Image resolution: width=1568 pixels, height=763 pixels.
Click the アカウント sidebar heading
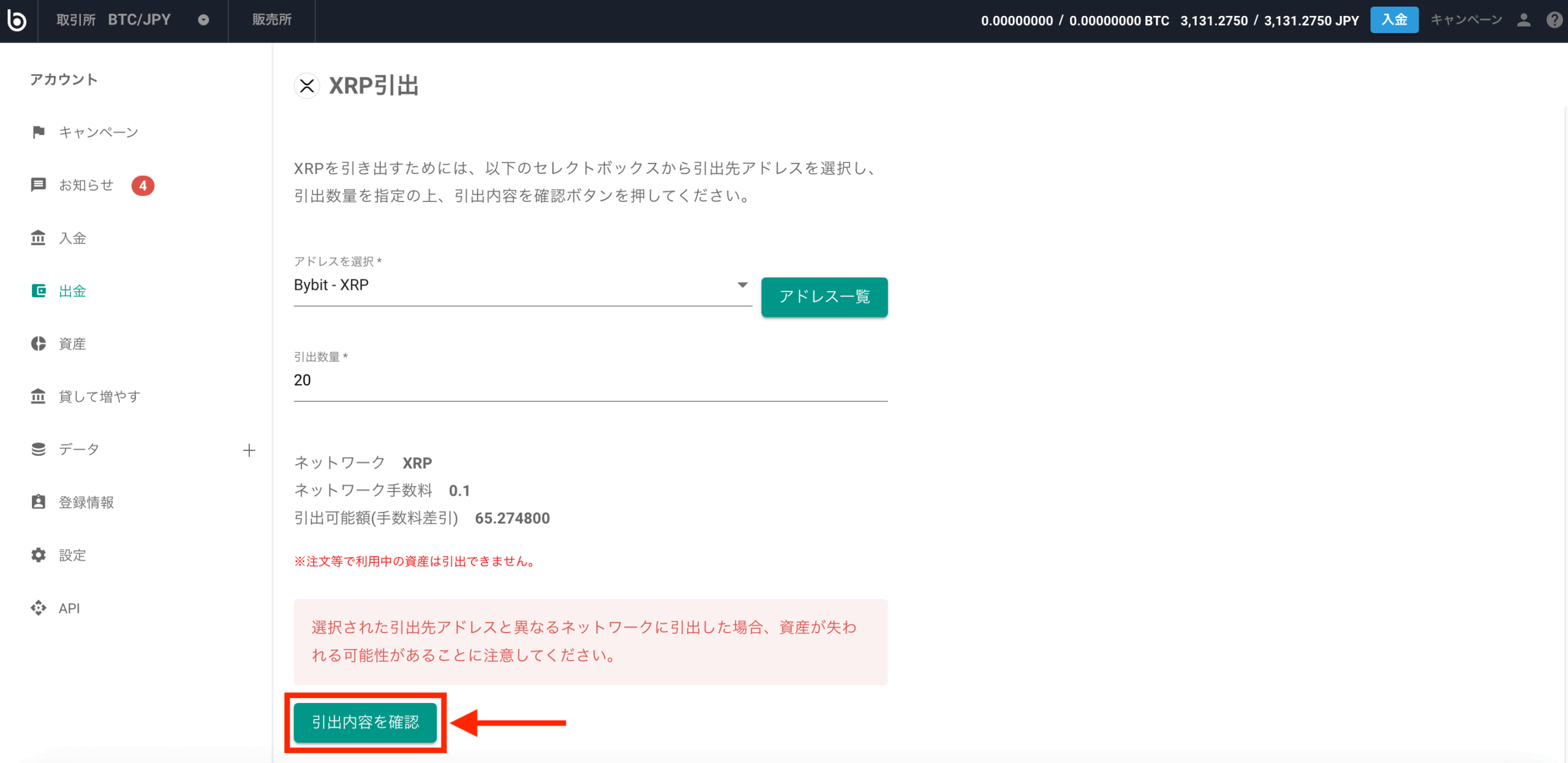click(x=64, y=80)
